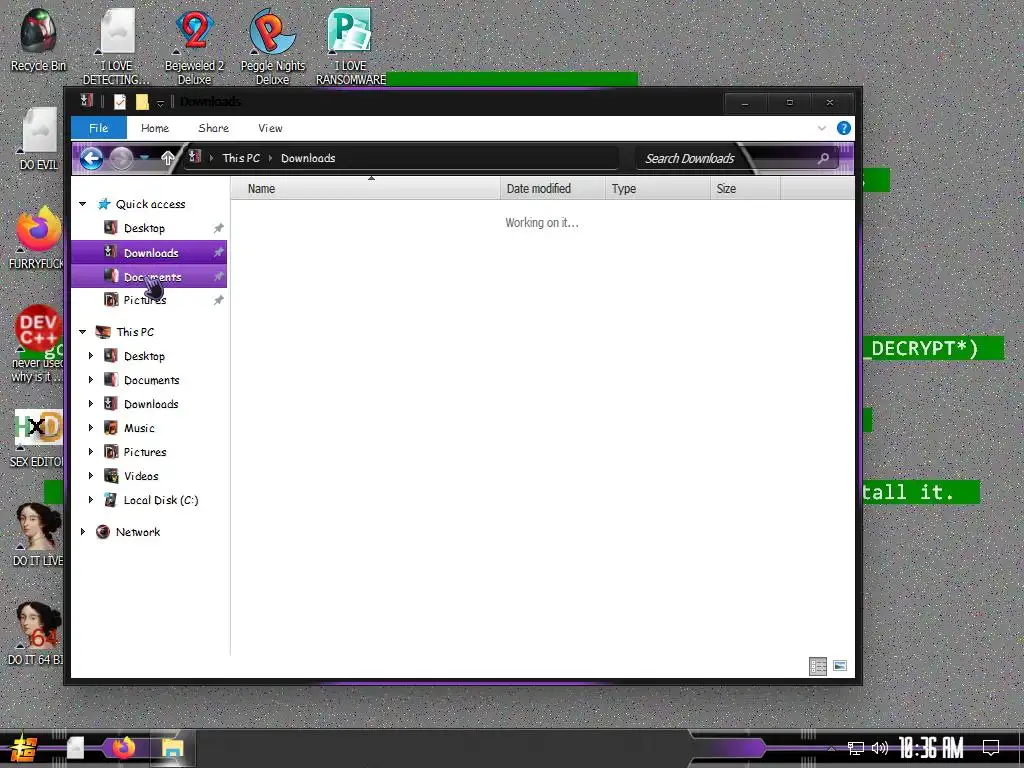Click File Explorer taskbar icon

(x=172, y=747)
